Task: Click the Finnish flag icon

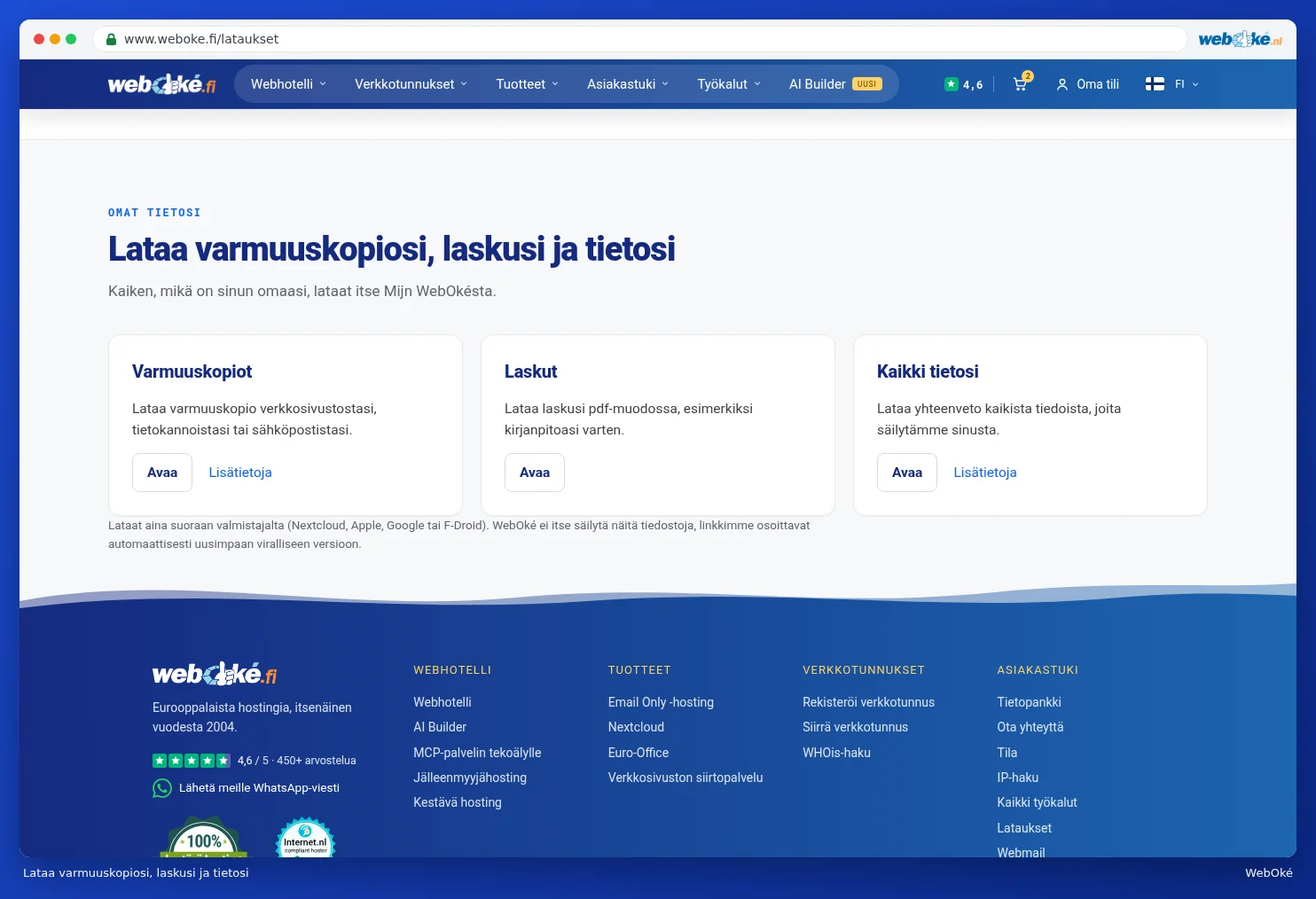Action: tap(1155, 84)
